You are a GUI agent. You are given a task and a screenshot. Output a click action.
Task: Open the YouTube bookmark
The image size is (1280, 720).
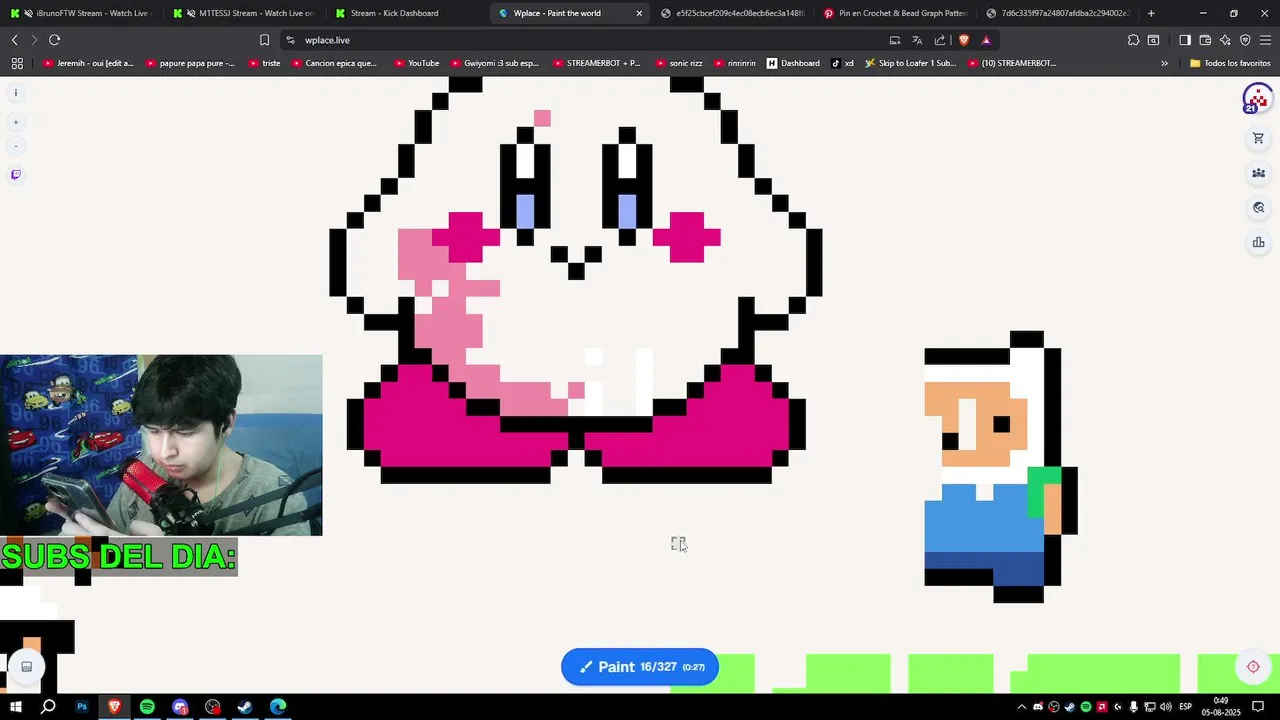click(417, 63)
